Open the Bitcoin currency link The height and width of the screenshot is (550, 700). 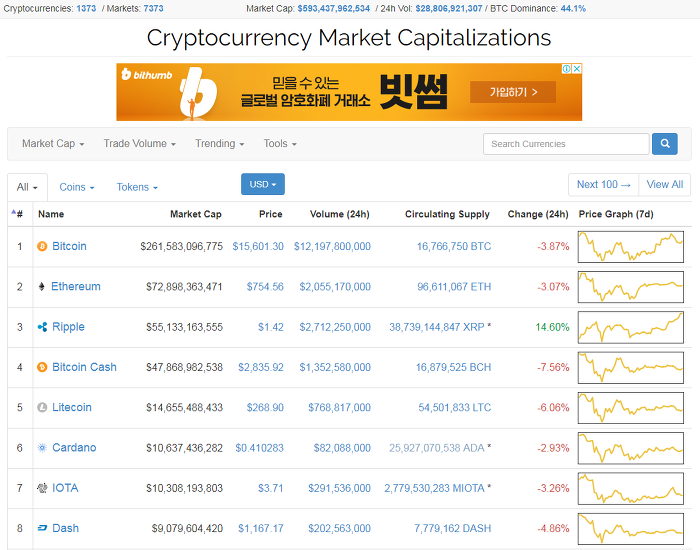[69, 246]
